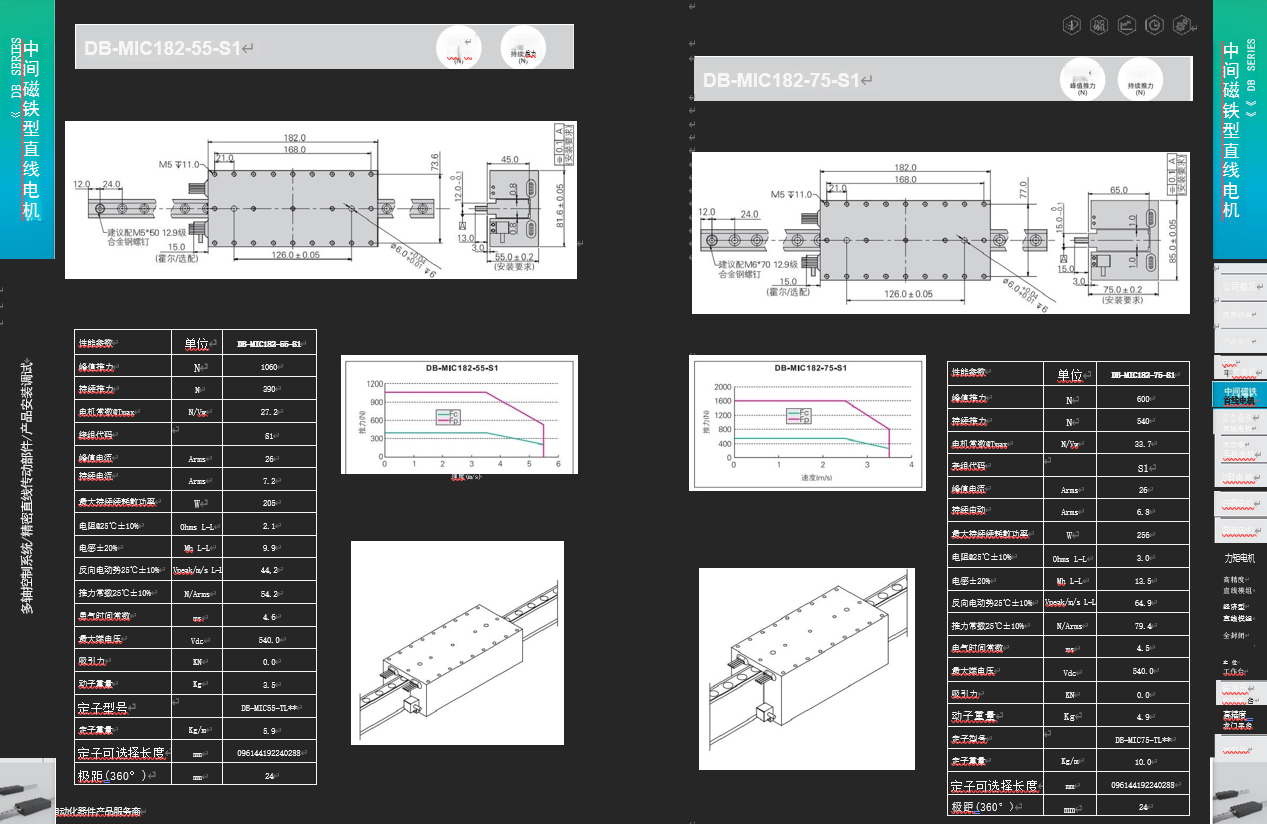Click the right page's 3D motor illustration

[806, 669]
